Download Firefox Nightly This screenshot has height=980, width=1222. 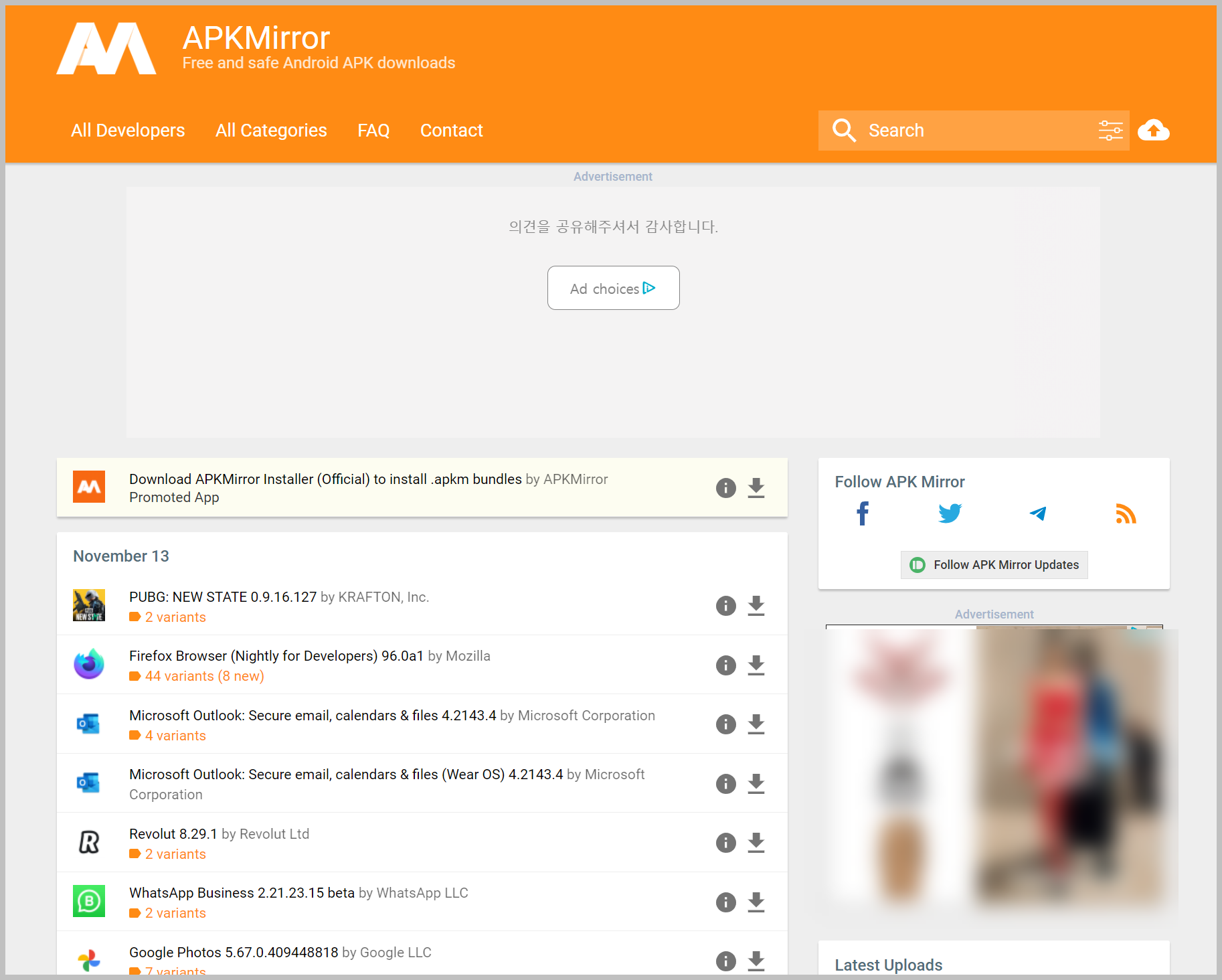(x=756, y=665)
